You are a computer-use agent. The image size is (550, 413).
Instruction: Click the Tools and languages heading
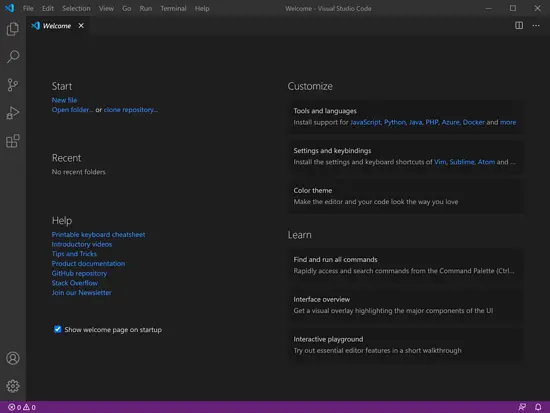click(325, 111)
